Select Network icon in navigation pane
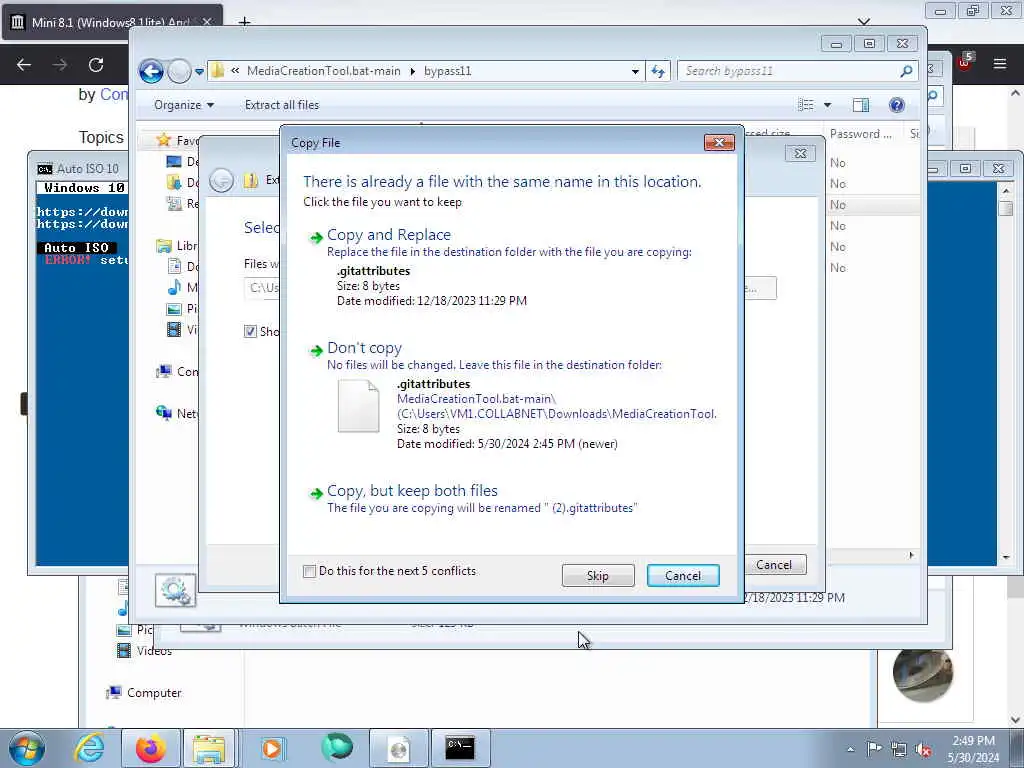Screen dimensions: 1024x768 (x=163, y=413)
